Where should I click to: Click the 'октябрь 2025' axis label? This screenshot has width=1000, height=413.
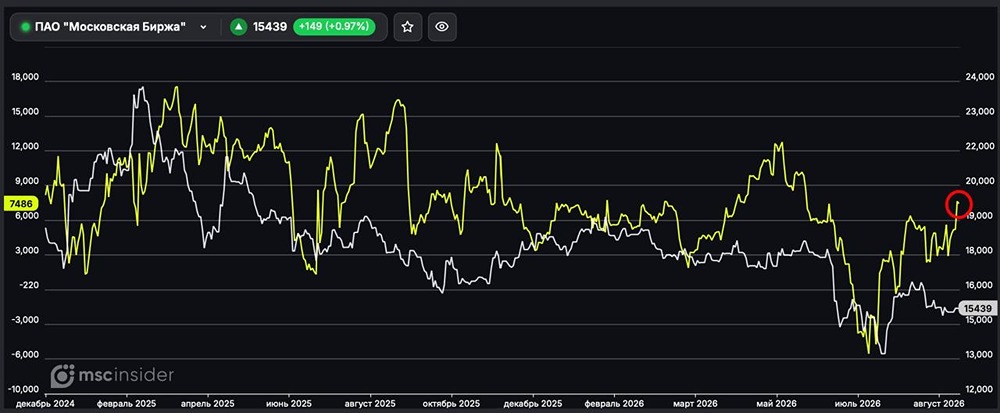click(x=452, y=403)
